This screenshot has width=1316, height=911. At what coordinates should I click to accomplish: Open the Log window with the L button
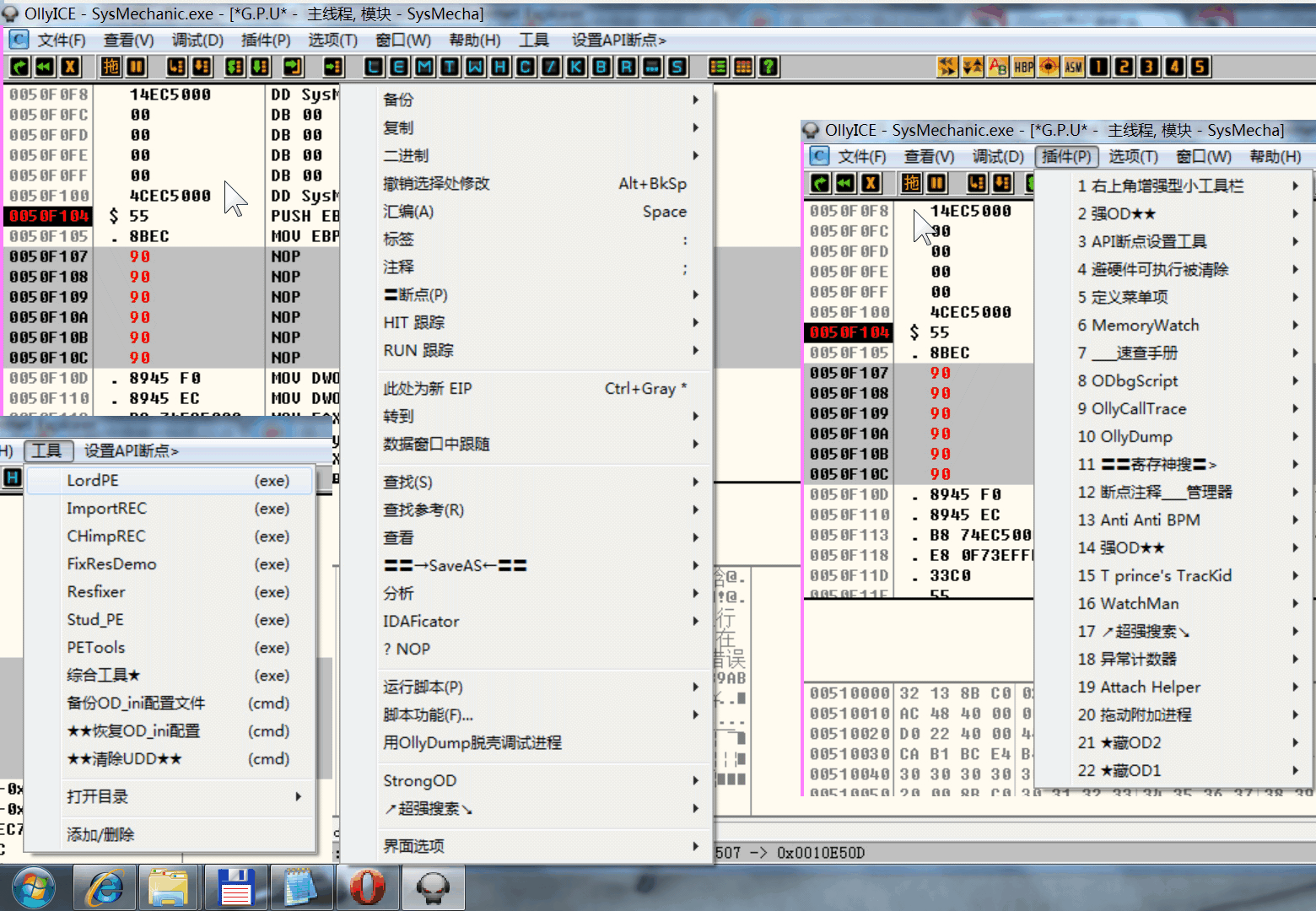click(x=374, y=67)
